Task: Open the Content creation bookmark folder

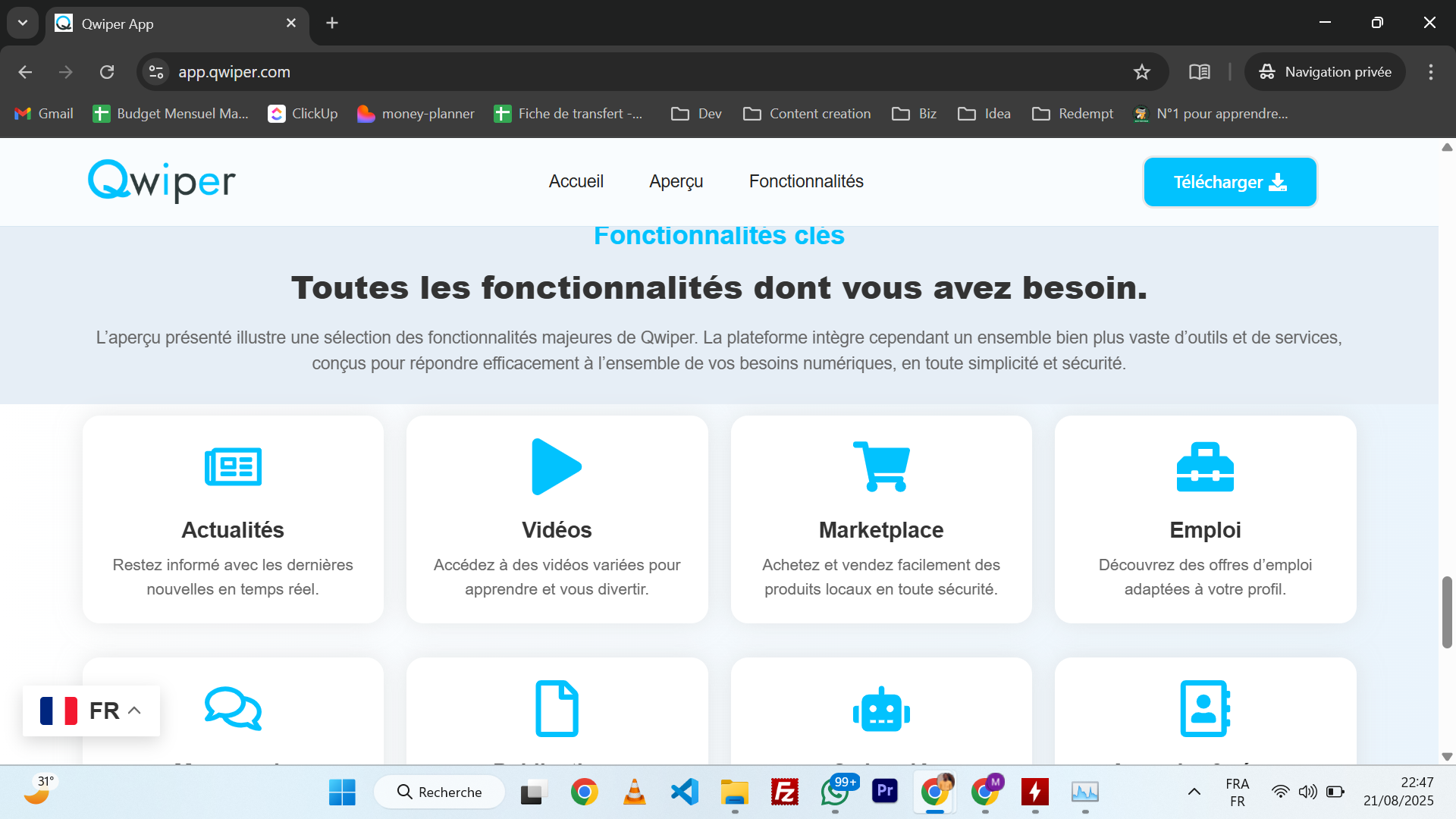Action: click(807, 114)
